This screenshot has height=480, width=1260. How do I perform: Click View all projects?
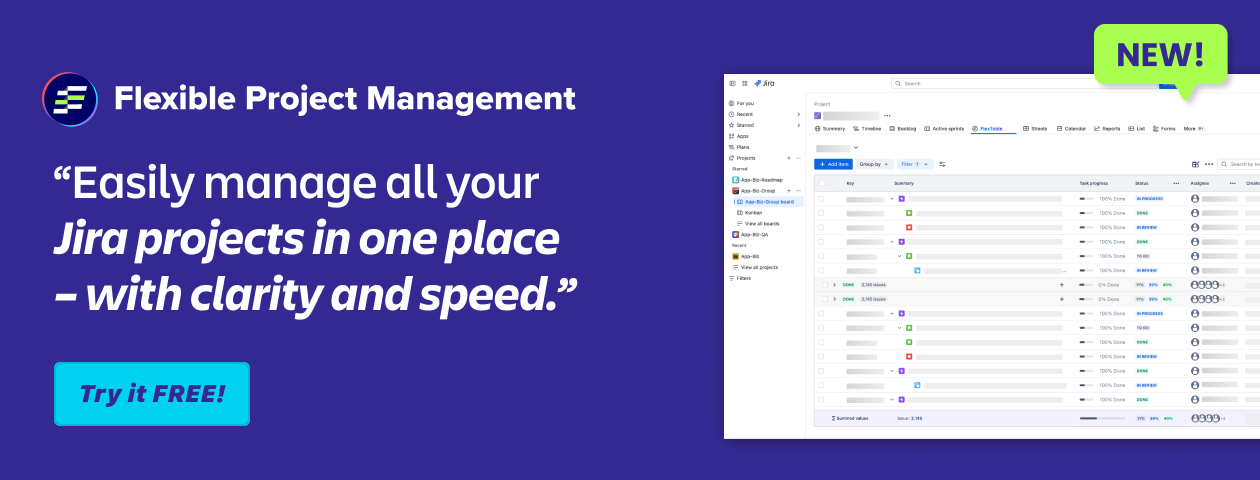tap(756, 267)
